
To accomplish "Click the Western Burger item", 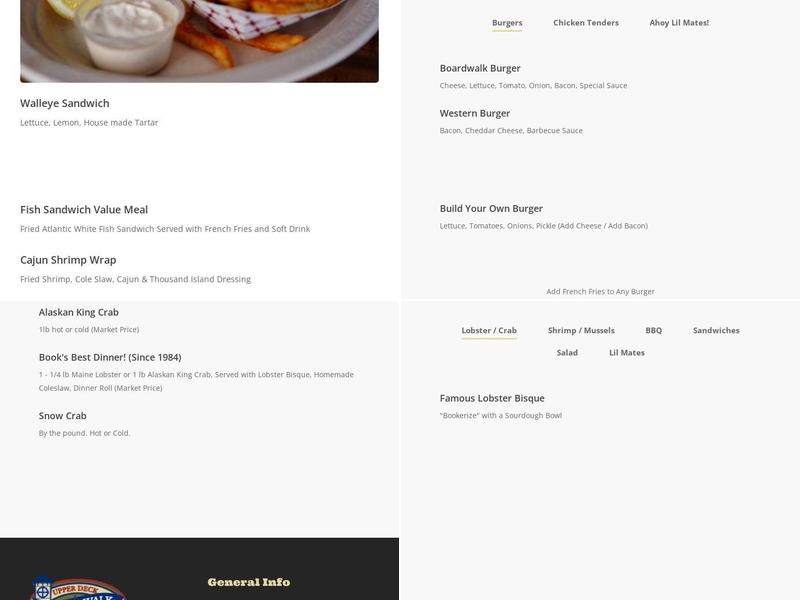I will (475, 112).
